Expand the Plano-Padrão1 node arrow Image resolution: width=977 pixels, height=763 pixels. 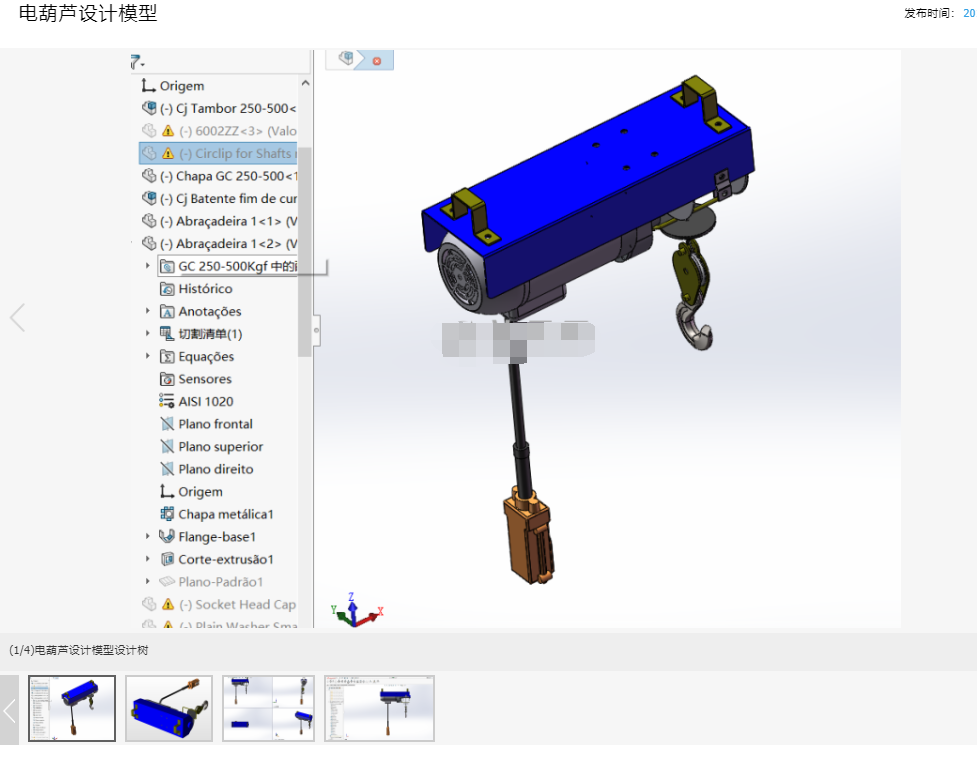[x=148, y=581]
